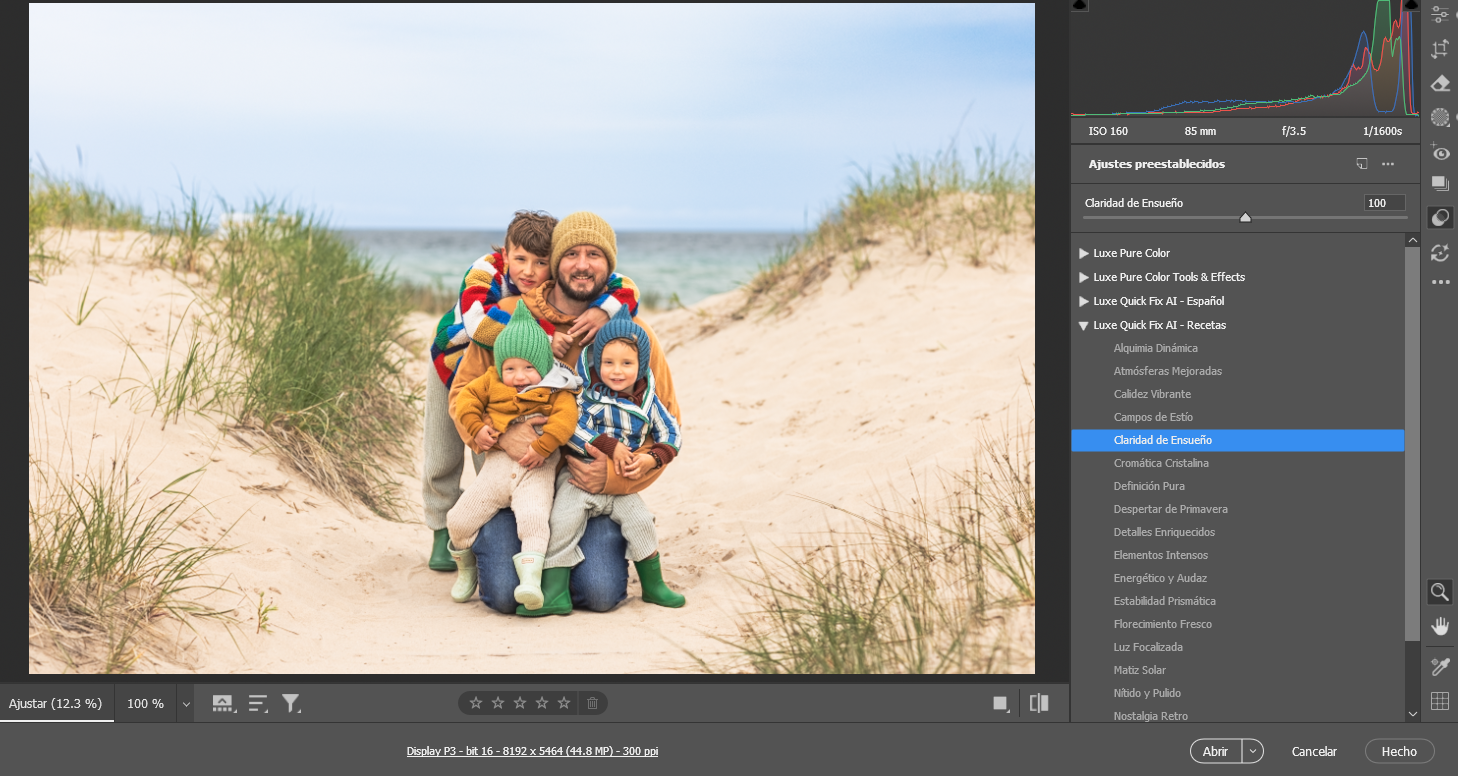The image size is (1458, 776).
Task: Select the Hand tool
Action: click(1440, 626)
